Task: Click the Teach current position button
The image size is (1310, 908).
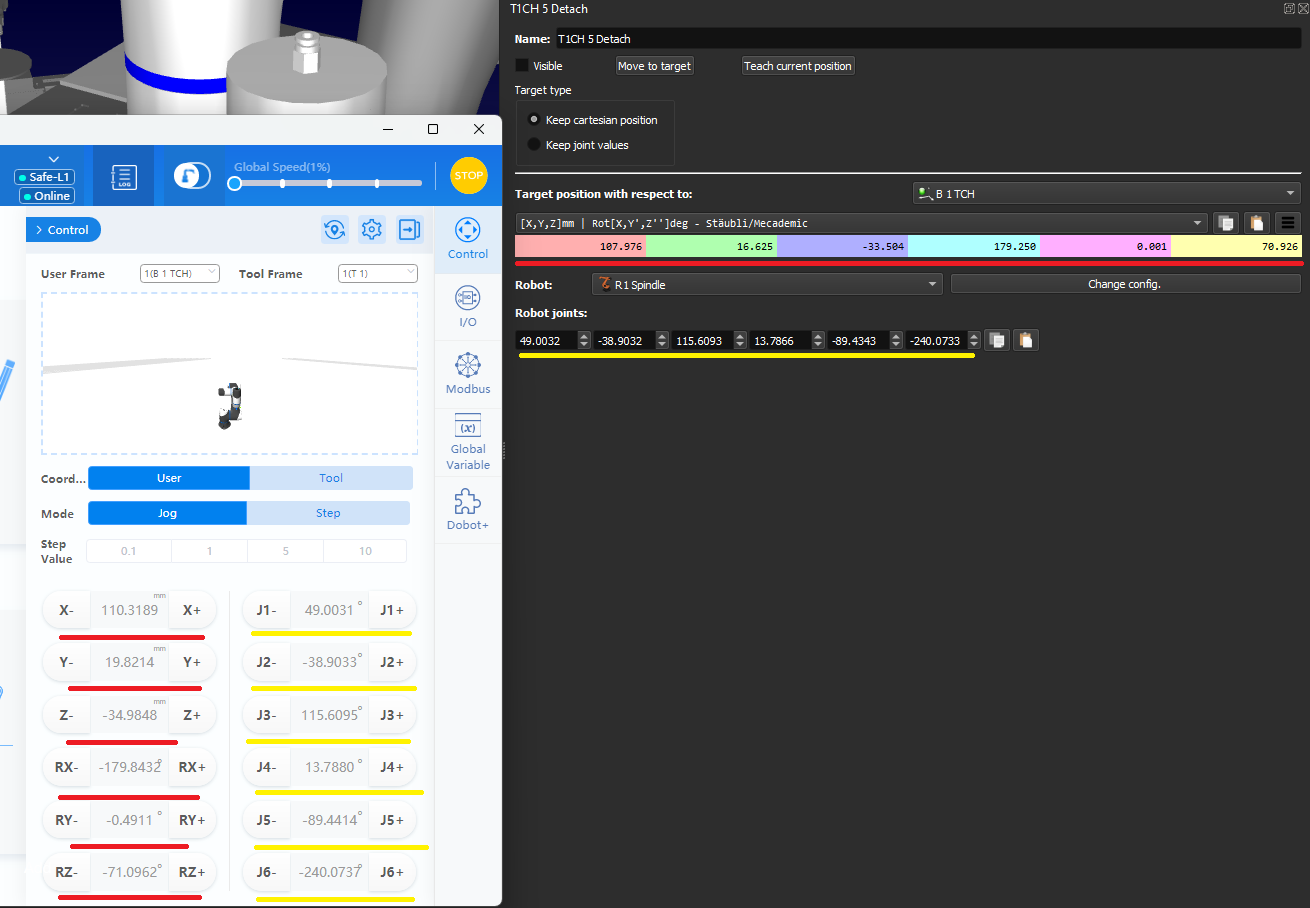Action: pos(797,66)
